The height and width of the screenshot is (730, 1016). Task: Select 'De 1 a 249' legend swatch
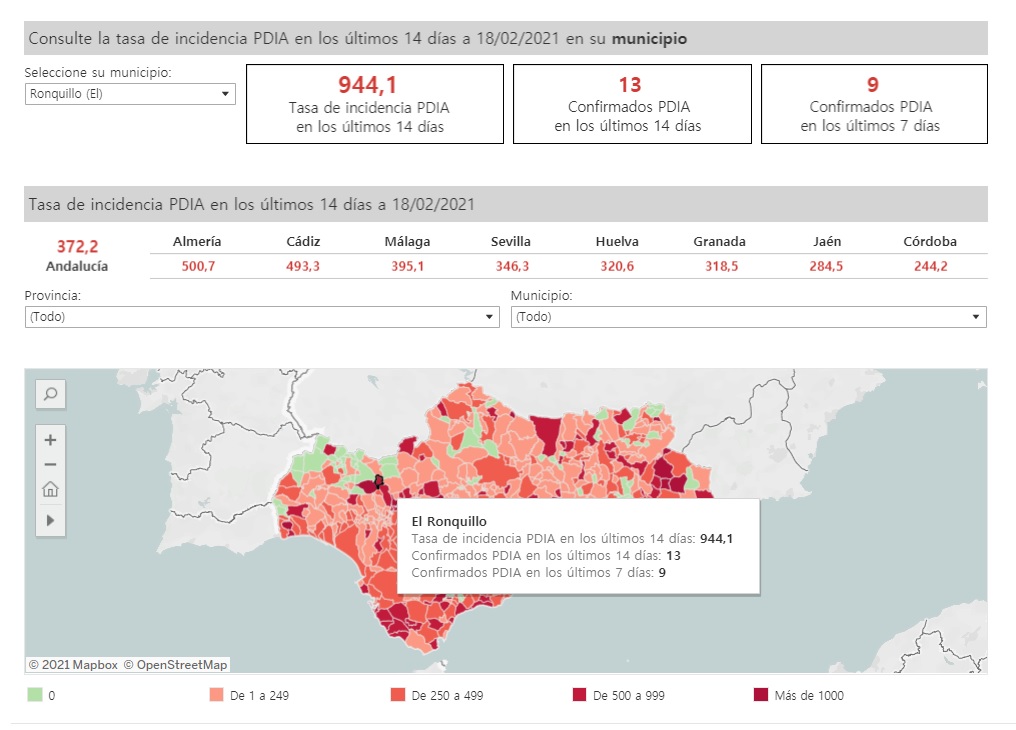pyautogui.click(x=216, y=695)
